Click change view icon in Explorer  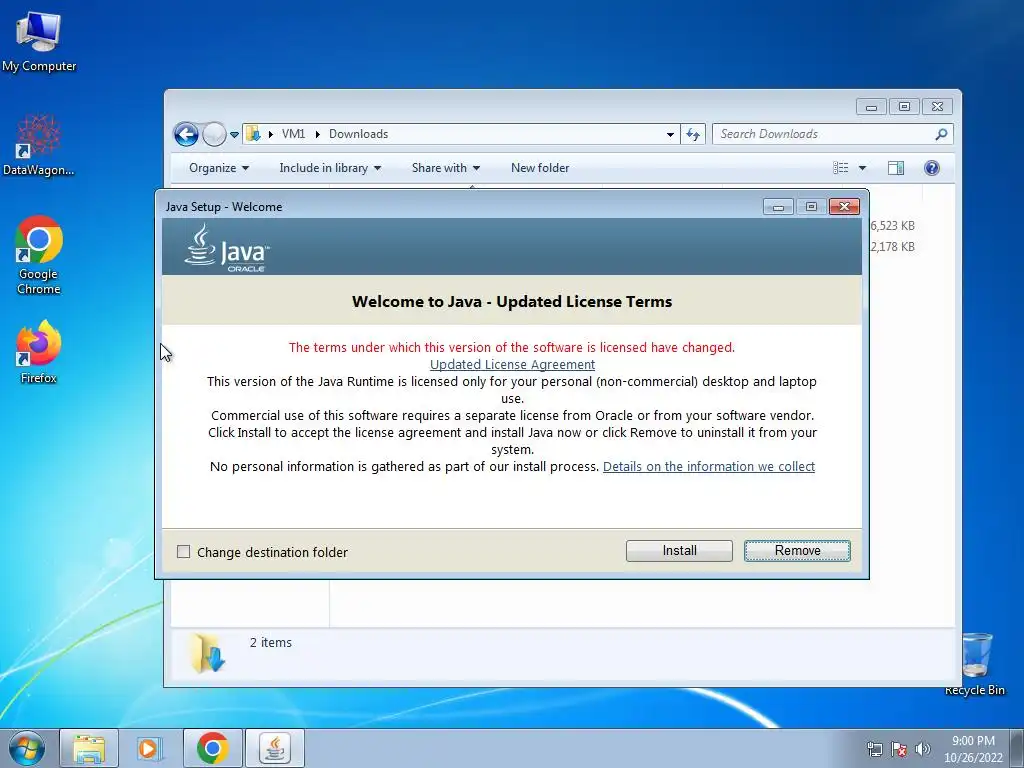tap(840, 168)
